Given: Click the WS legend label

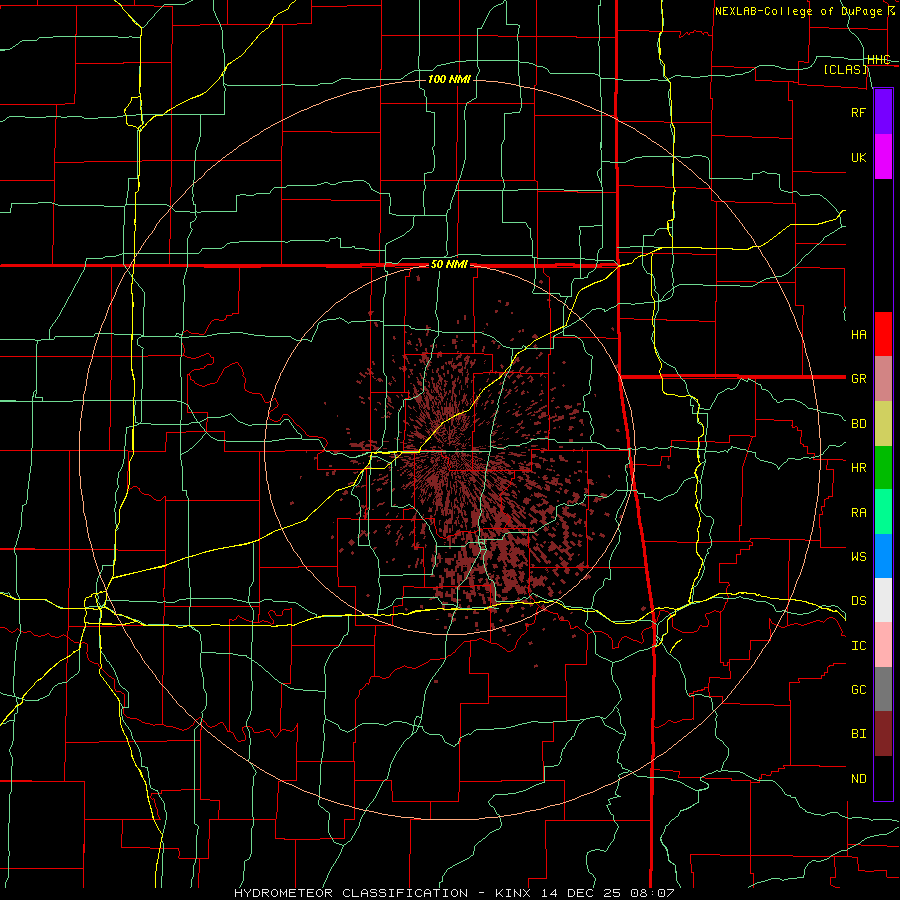Looking at the screenshot, I should (858, 556).
